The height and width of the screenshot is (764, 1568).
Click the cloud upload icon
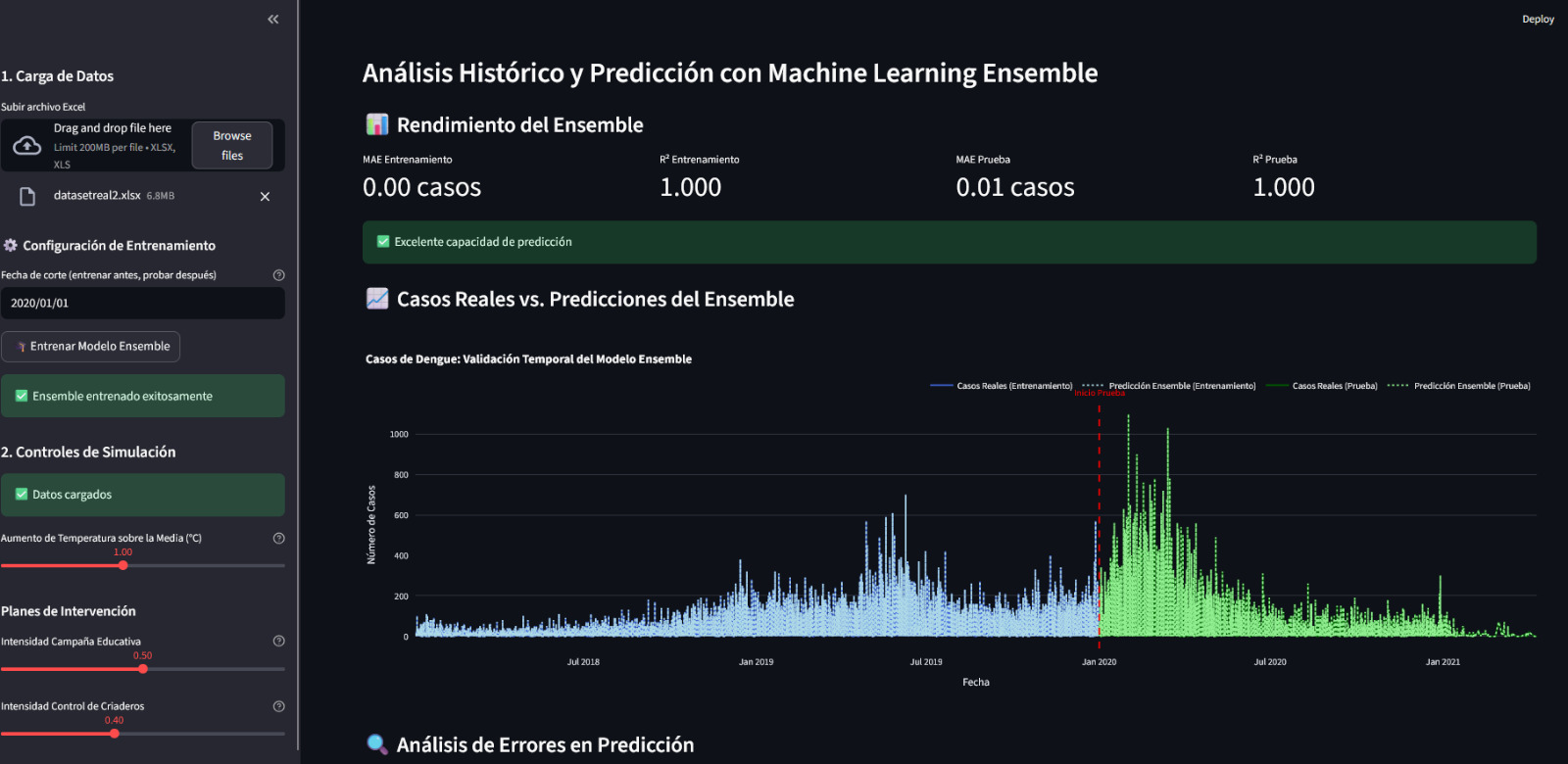(27, 146)
